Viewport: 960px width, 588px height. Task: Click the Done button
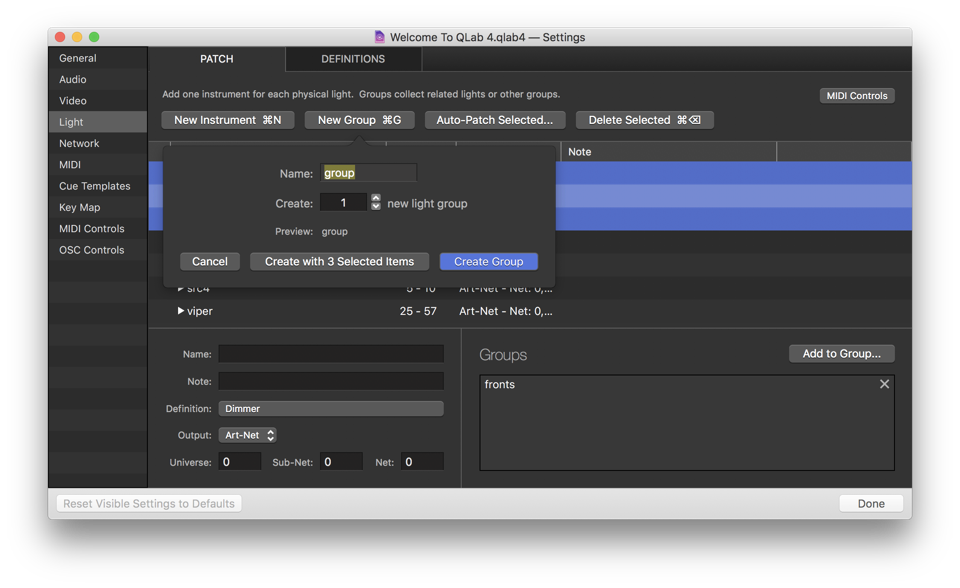pyautogui.click(x=871, y=504)
